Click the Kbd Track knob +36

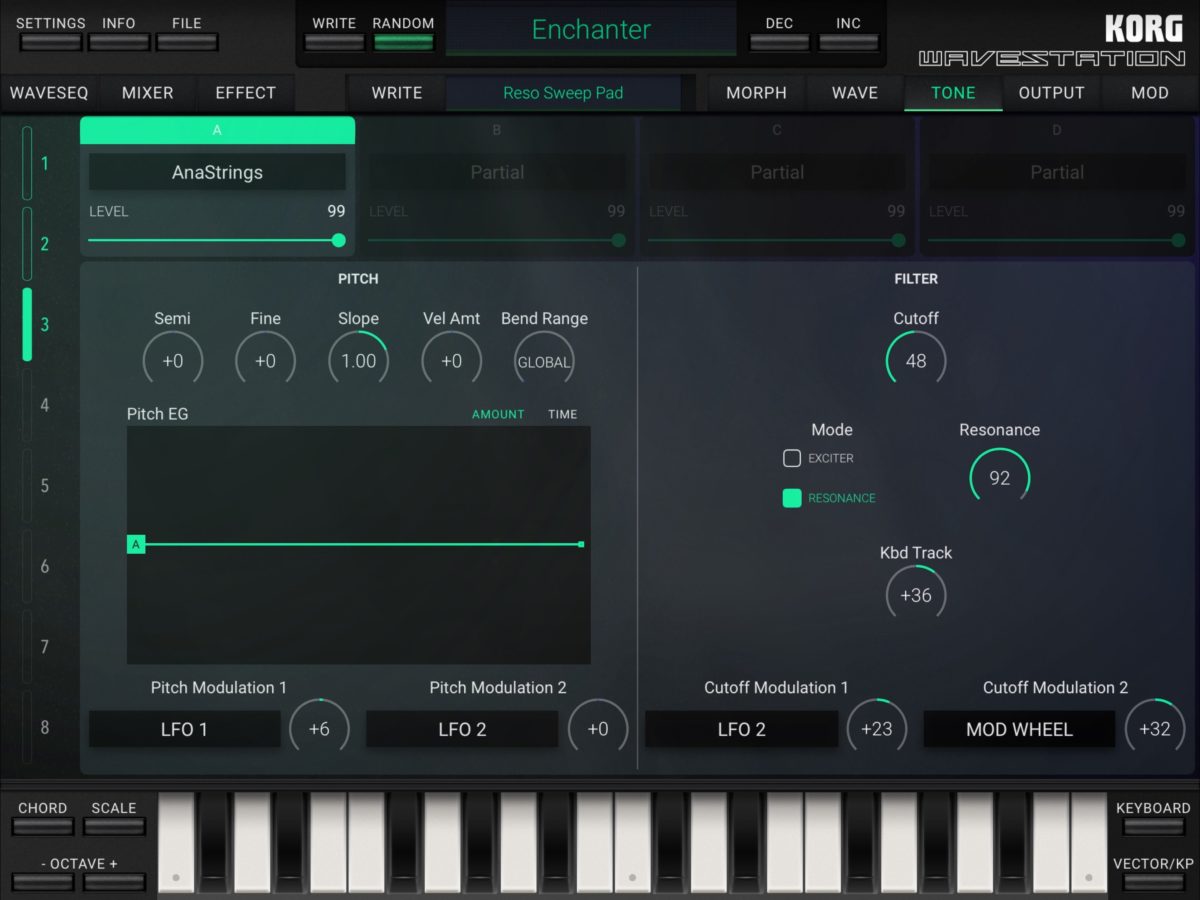click(916, 595)
